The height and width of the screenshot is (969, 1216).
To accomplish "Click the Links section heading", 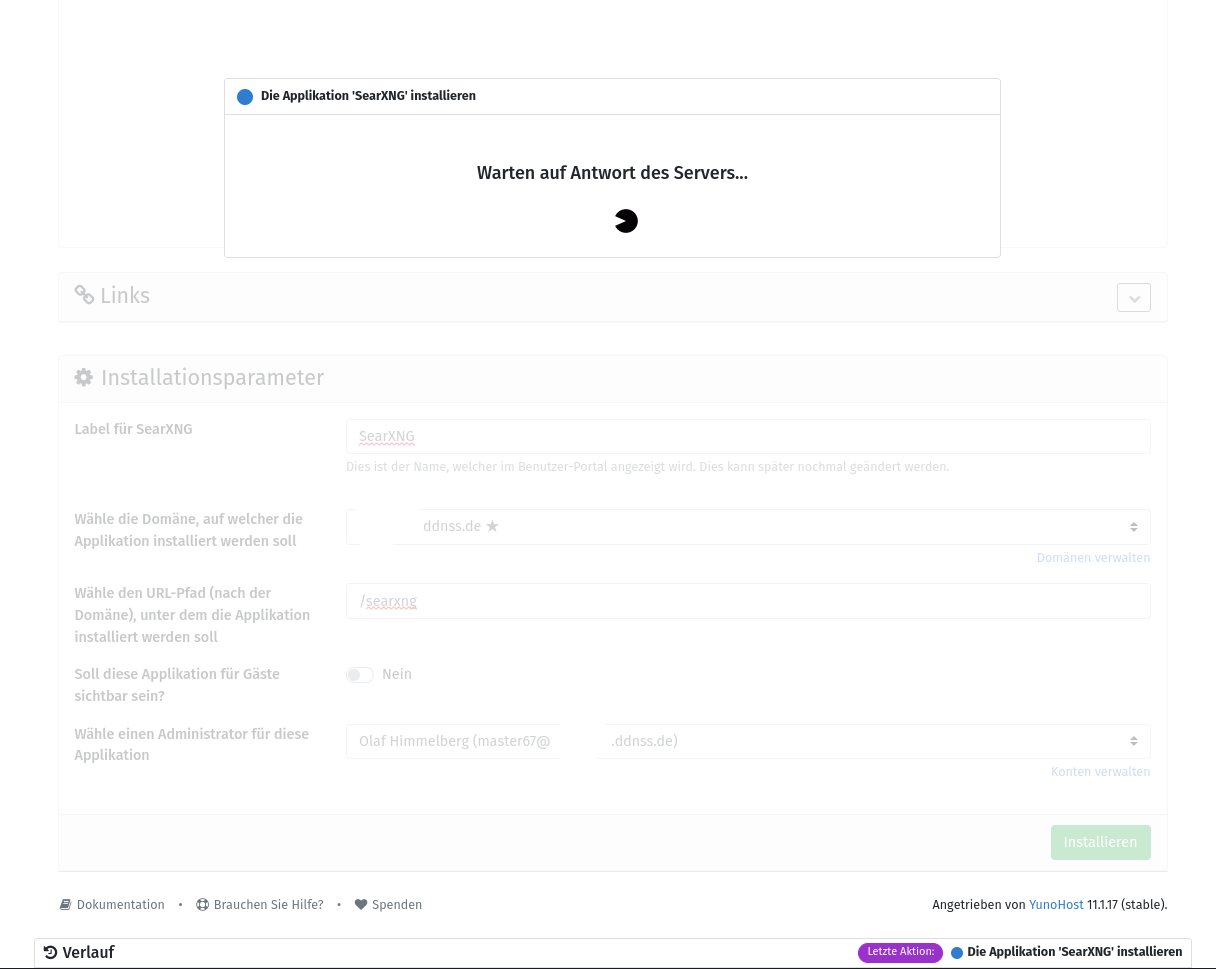I will point(125,295).
